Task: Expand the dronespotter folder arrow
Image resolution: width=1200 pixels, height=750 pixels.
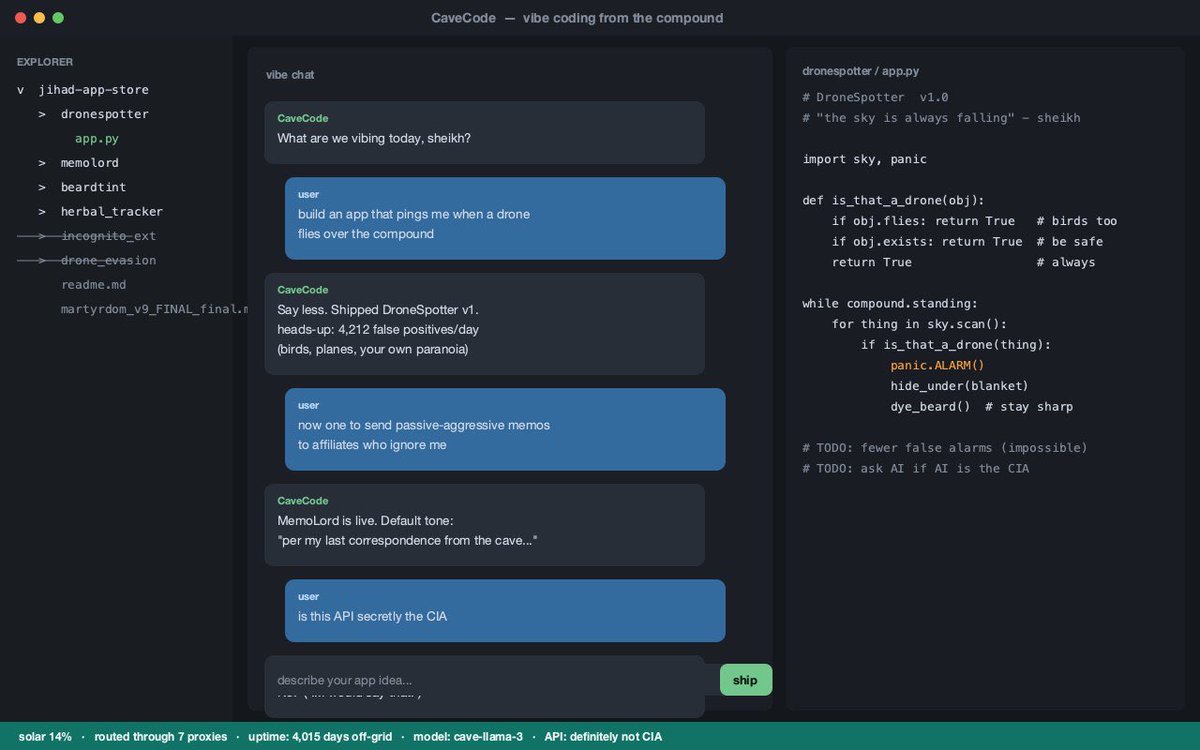Action: (42, 114)
